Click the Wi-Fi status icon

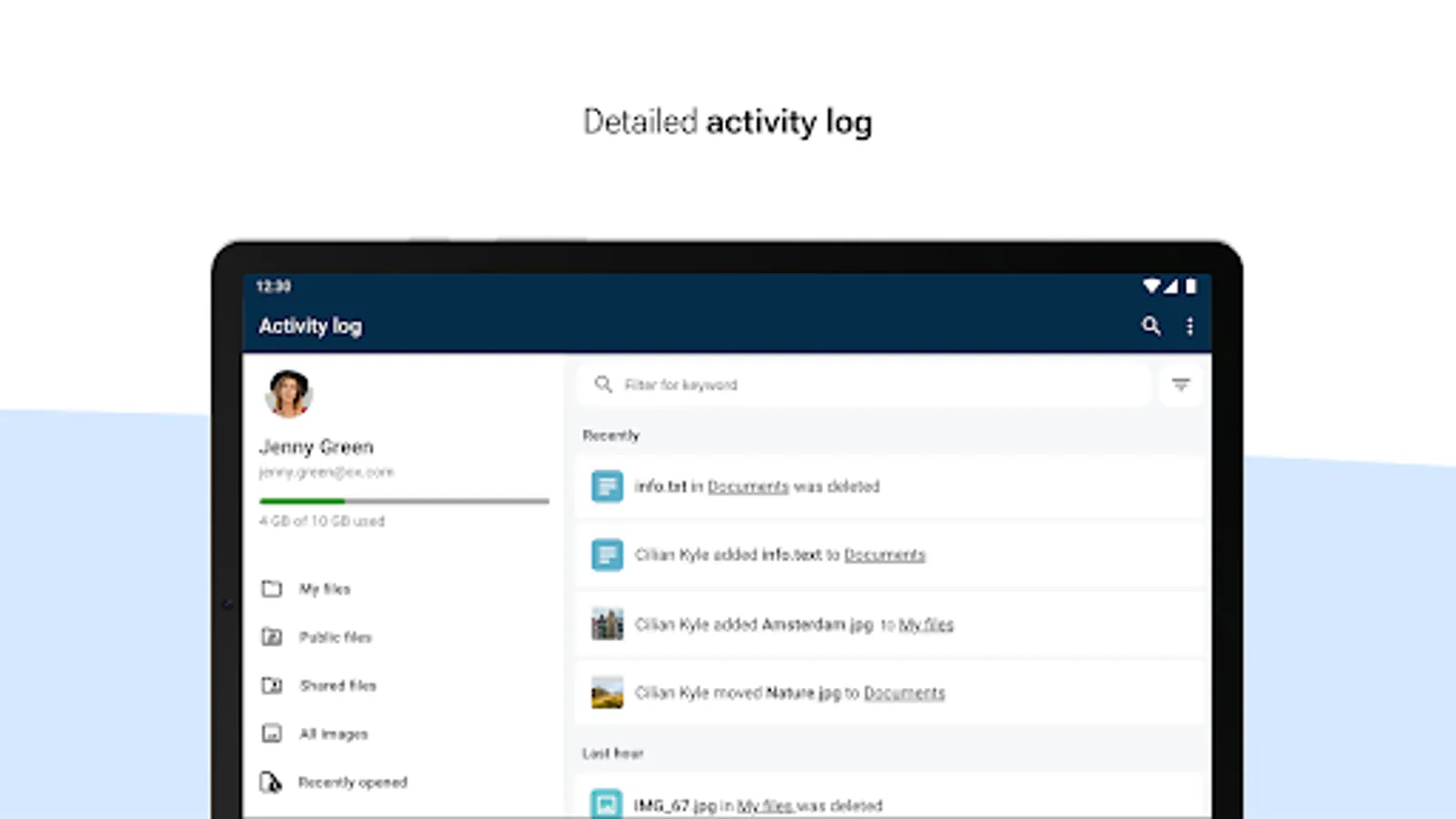[1151, 286]
